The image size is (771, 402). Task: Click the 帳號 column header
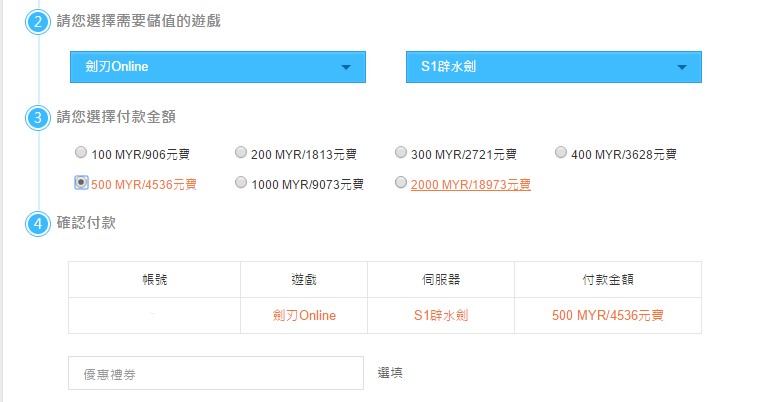click(x=154, y=280)
